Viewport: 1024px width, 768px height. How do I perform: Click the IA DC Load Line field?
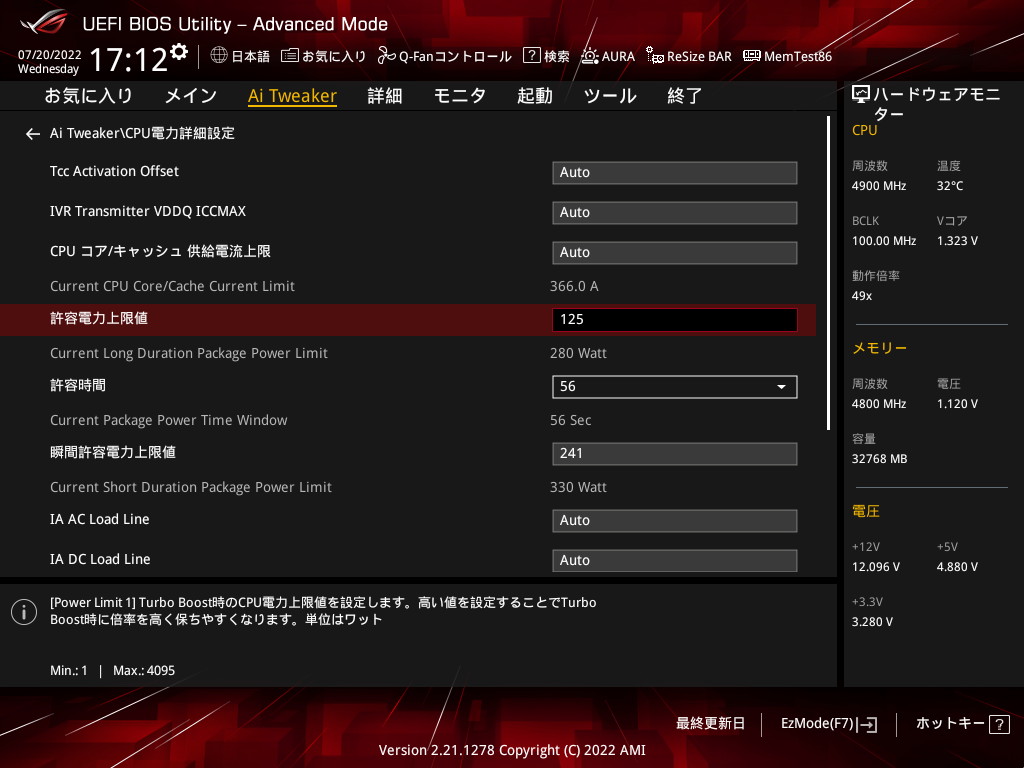675,560
